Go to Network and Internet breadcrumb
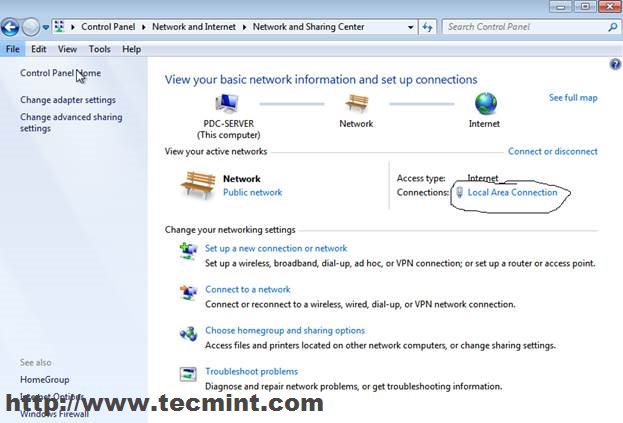The height and width of the screenshot is (423, 623). pos(194,27)
